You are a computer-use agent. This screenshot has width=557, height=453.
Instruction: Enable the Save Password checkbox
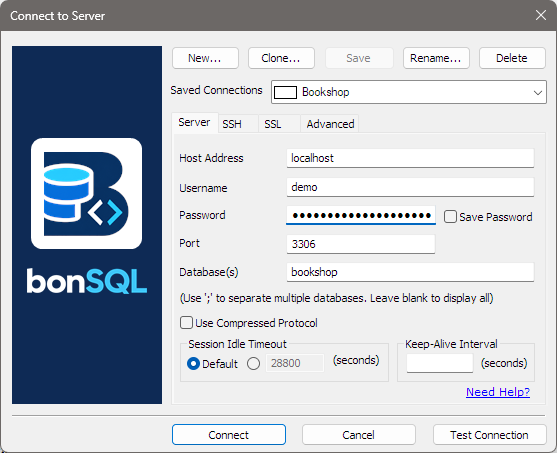click(450, 217)
